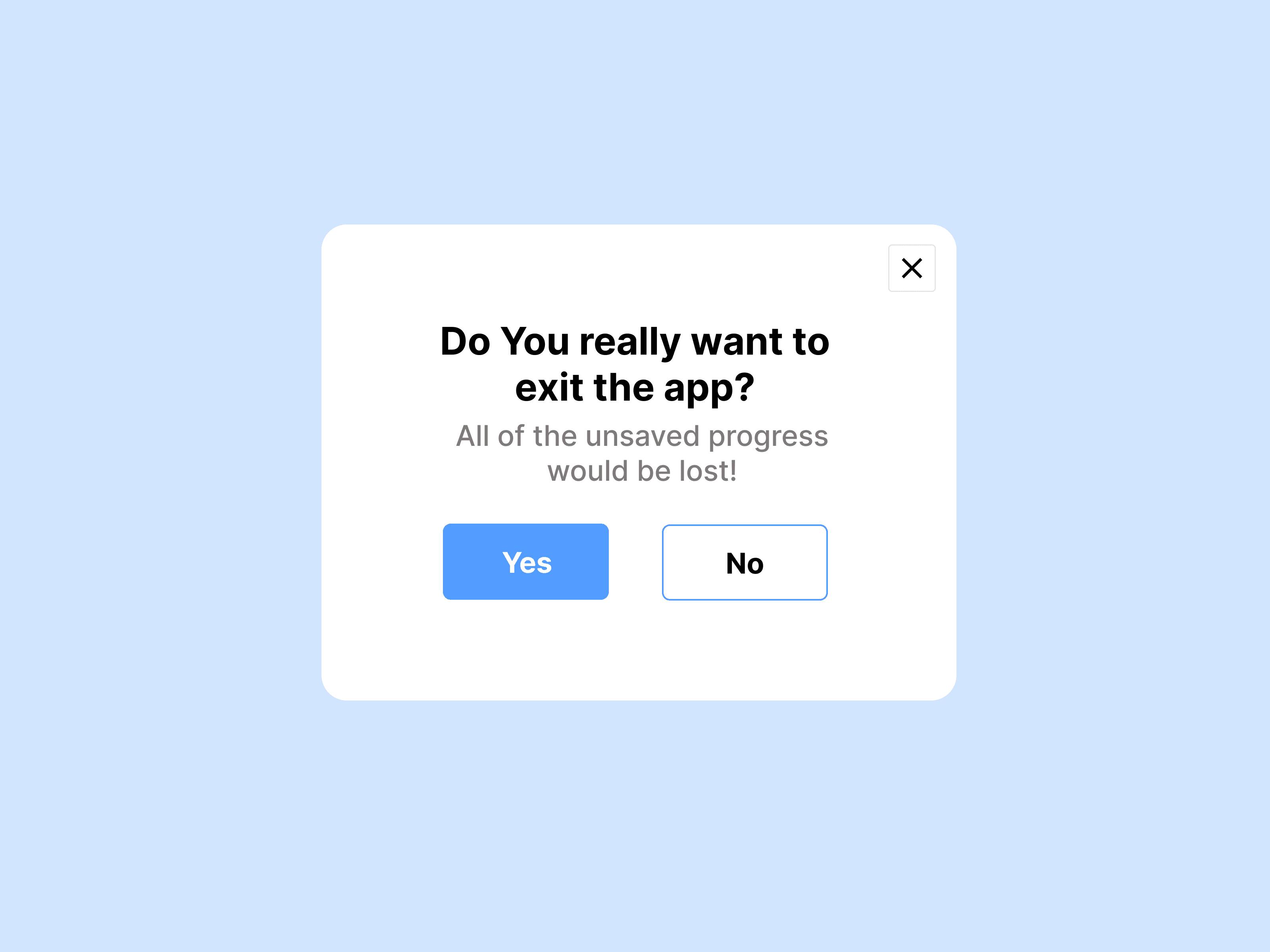This screenshot has height=952, width=1270.
Task: Click the "All of the unsaved progress" text
Action: [642, 437]
